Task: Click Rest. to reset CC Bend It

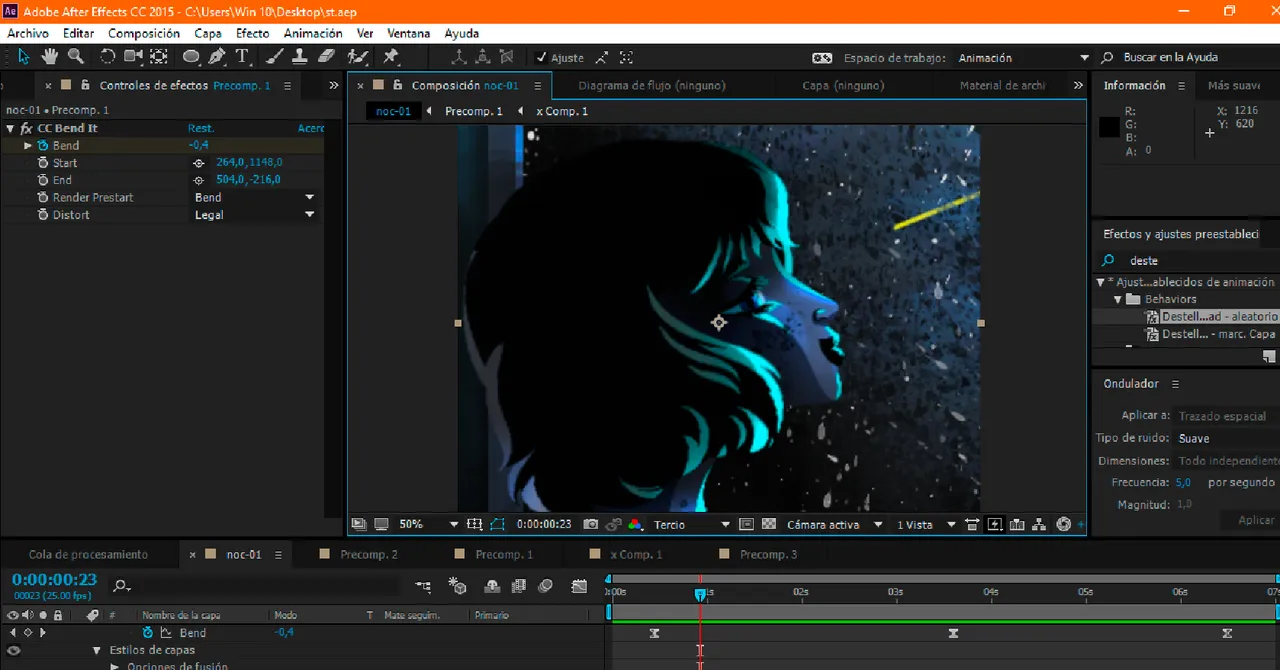Action: pos(201,129)
